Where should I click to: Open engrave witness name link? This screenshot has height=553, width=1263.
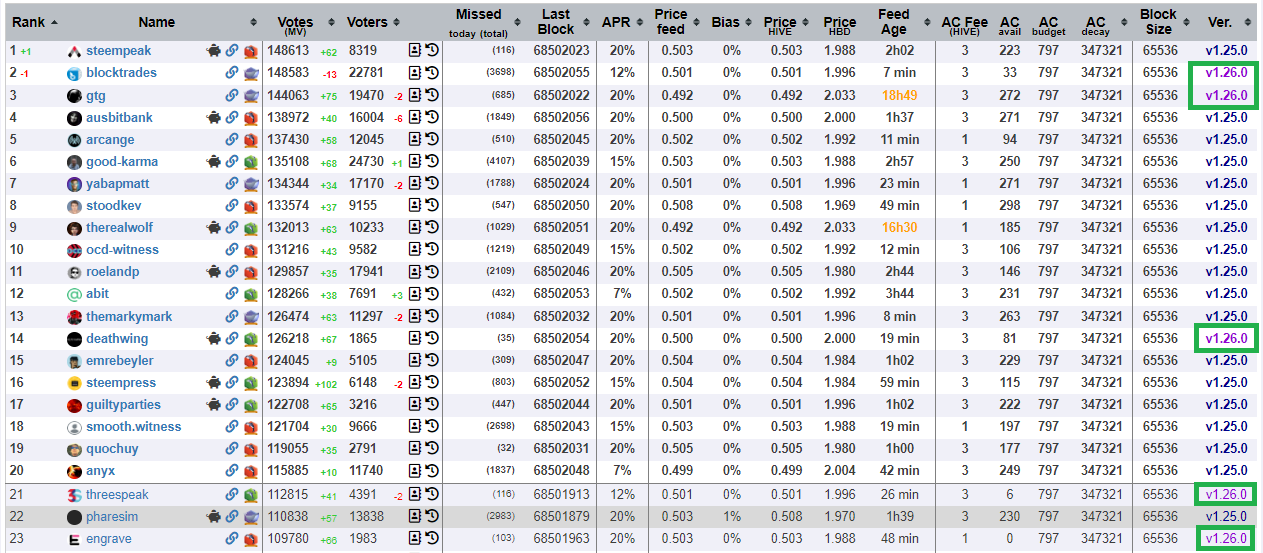coord(109,538)
